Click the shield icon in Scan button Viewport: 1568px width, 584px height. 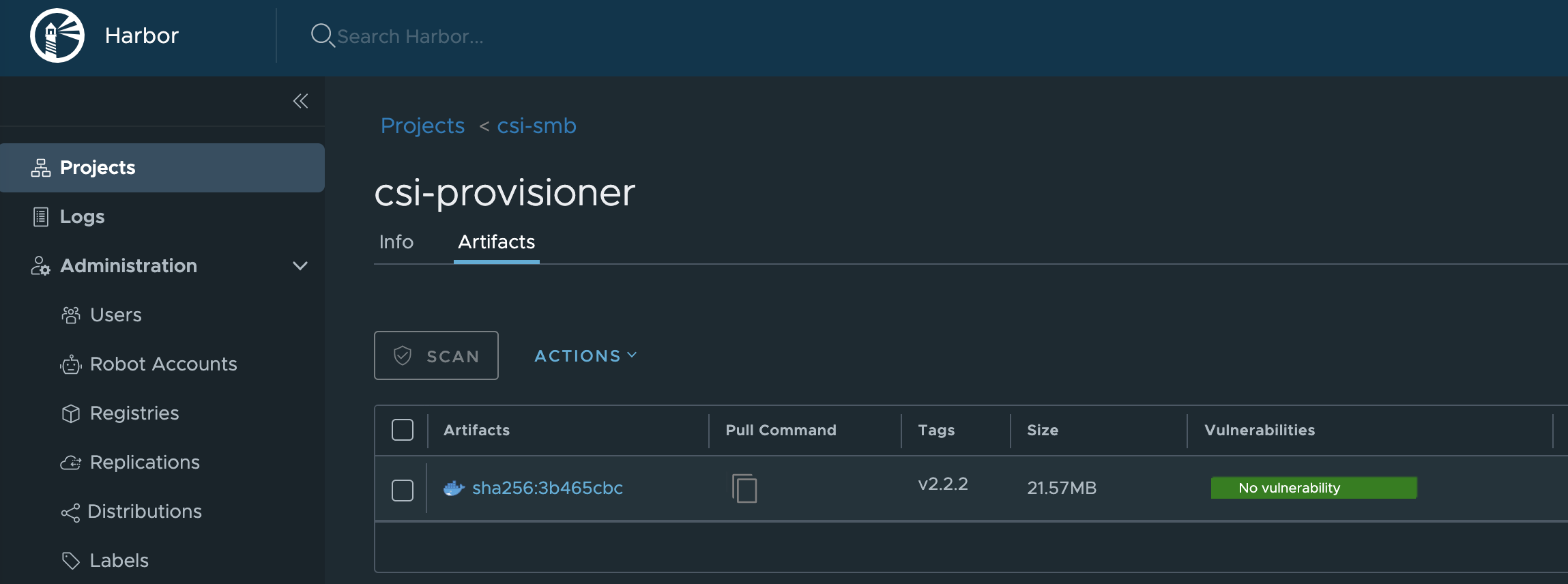[x=403, y=355]
